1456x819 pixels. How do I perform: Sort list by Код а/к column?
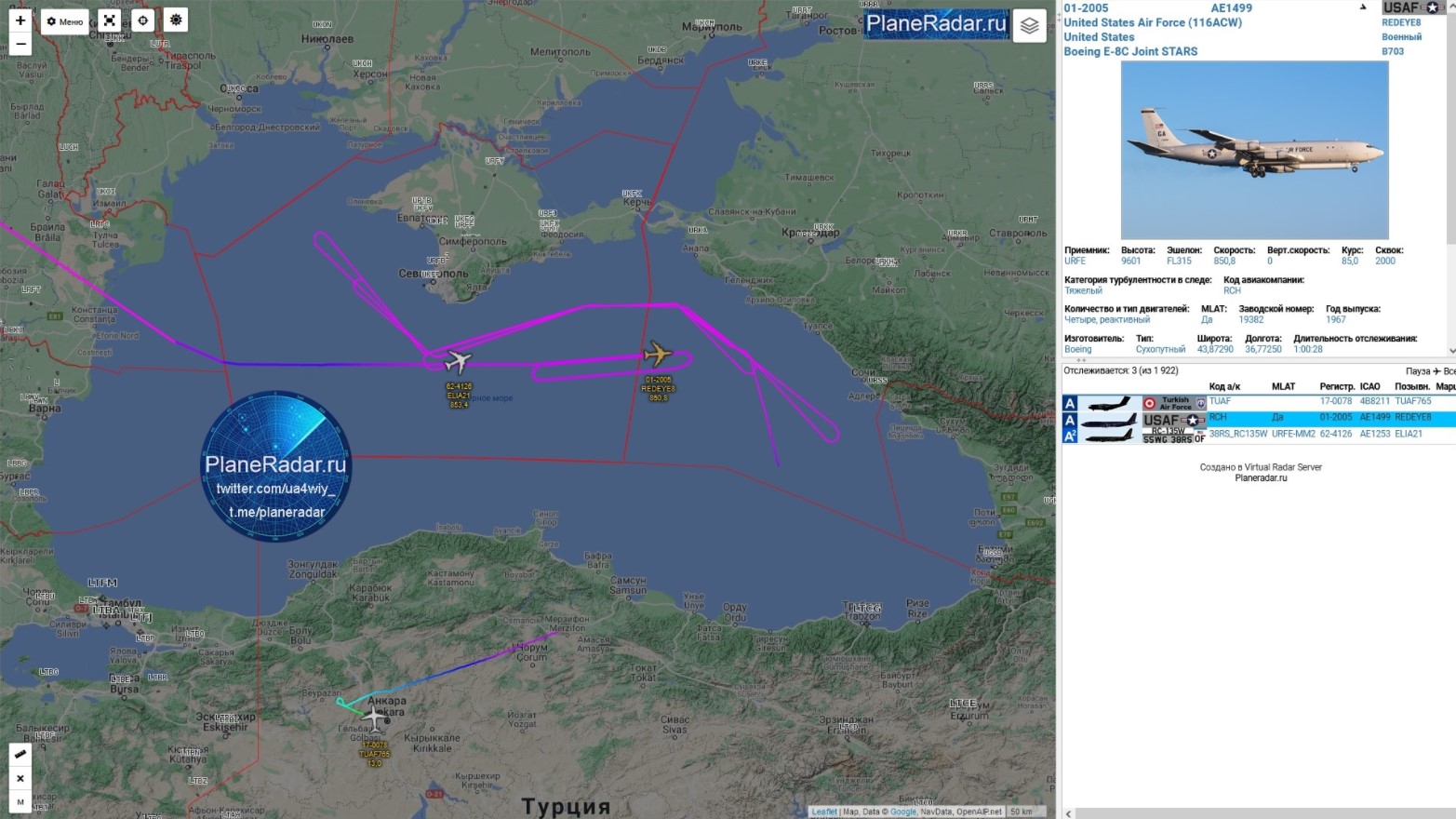click(x=1224, y=386)
